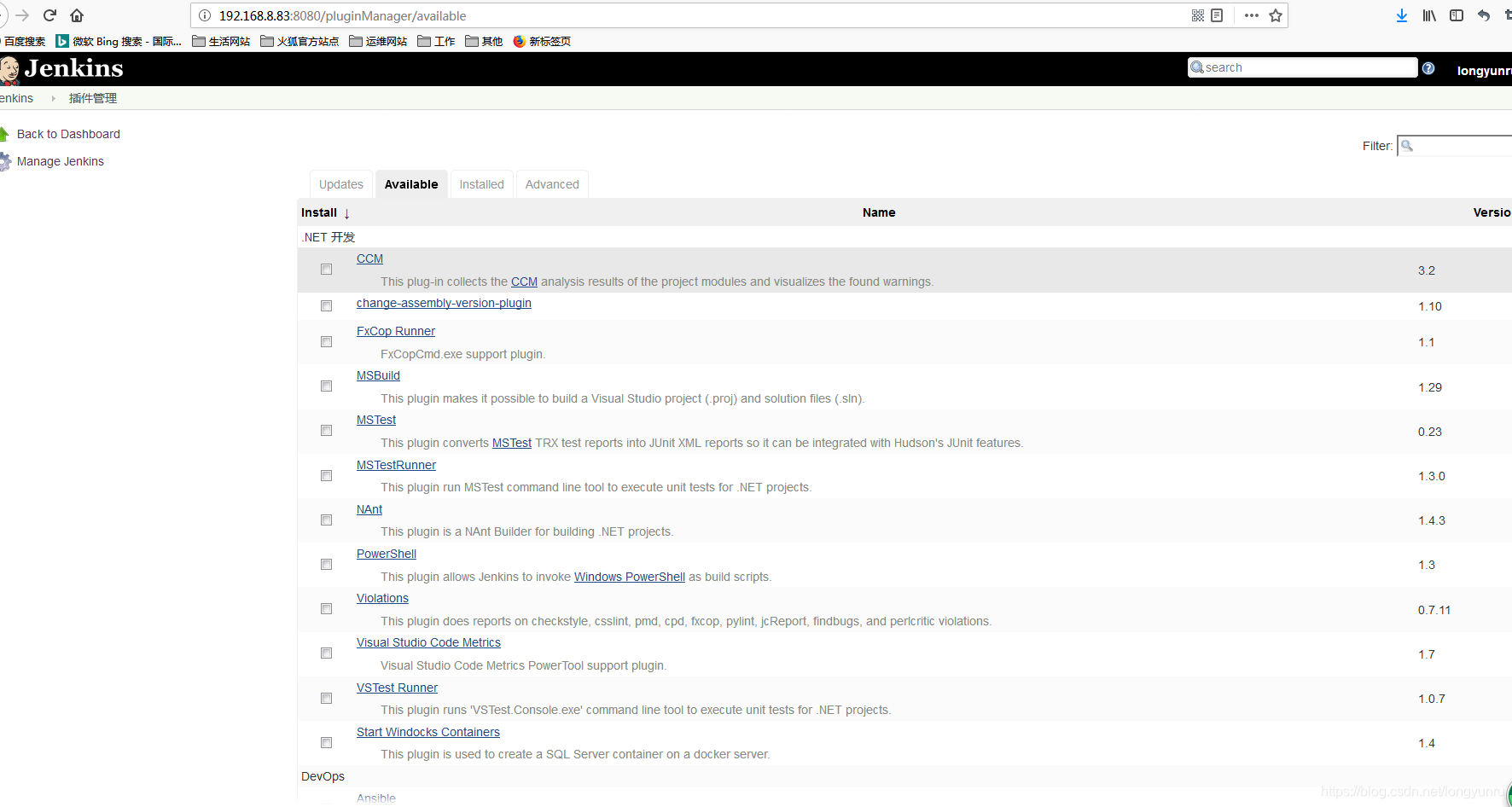
Task: Click the plugin Filter input field
Action: pyautogui.click(x=1455, y=146)
